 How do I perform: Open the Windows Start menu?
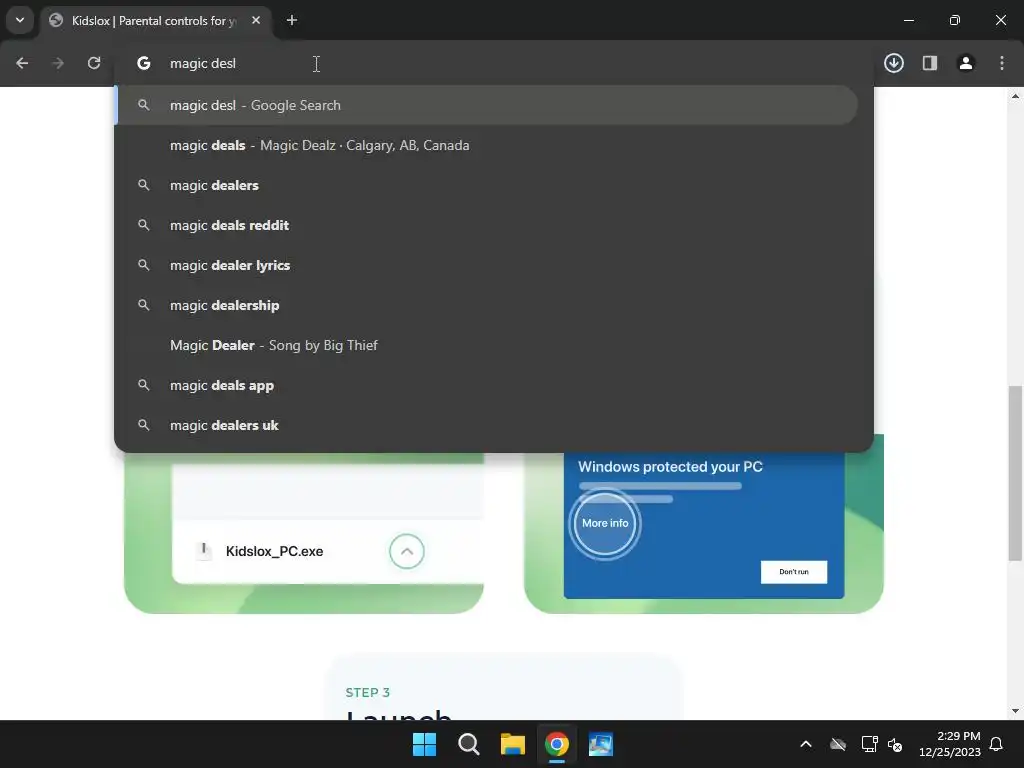[x=424, y=744]
